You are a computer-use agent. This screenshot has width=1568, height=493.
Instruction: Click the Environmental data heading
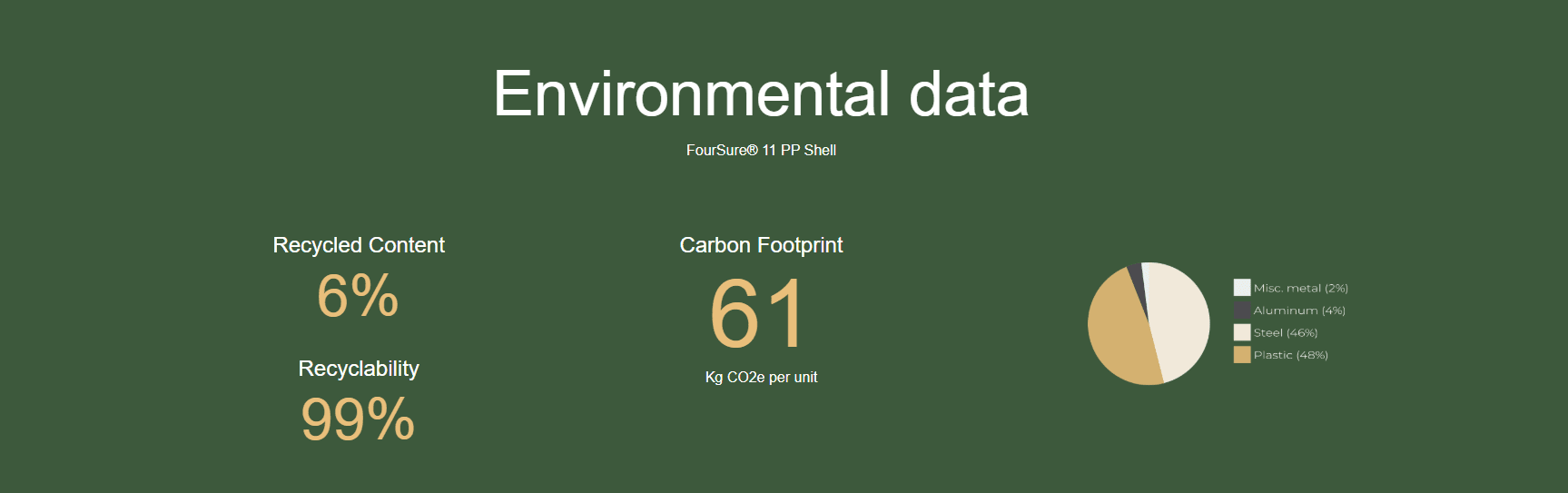tap(761, 94)
